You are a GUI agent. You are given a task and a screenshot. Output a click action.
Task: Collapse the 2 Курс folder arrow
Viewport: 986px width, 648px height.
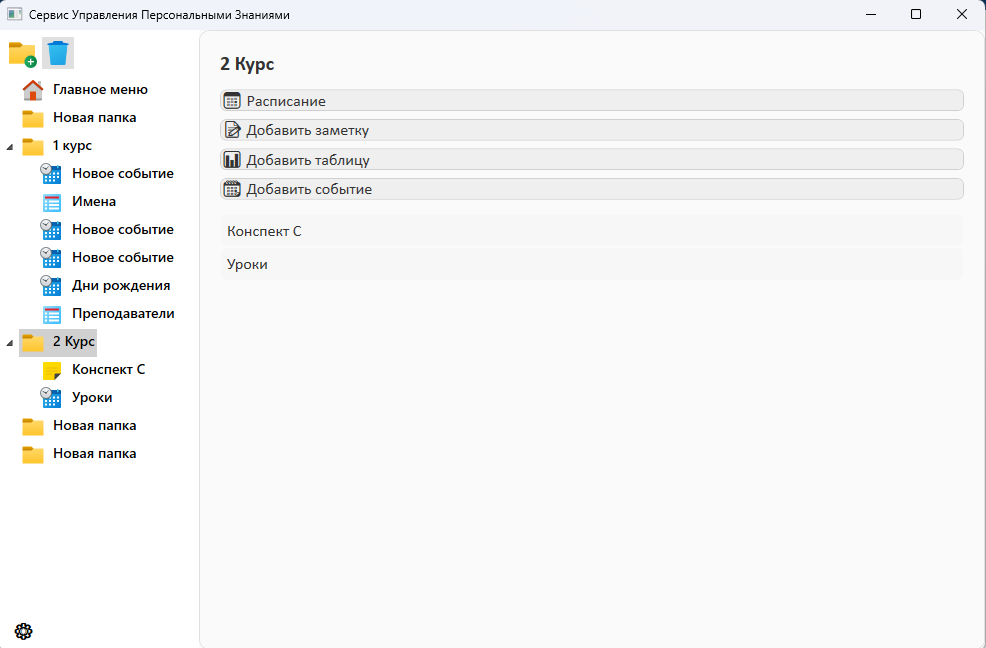9,343
